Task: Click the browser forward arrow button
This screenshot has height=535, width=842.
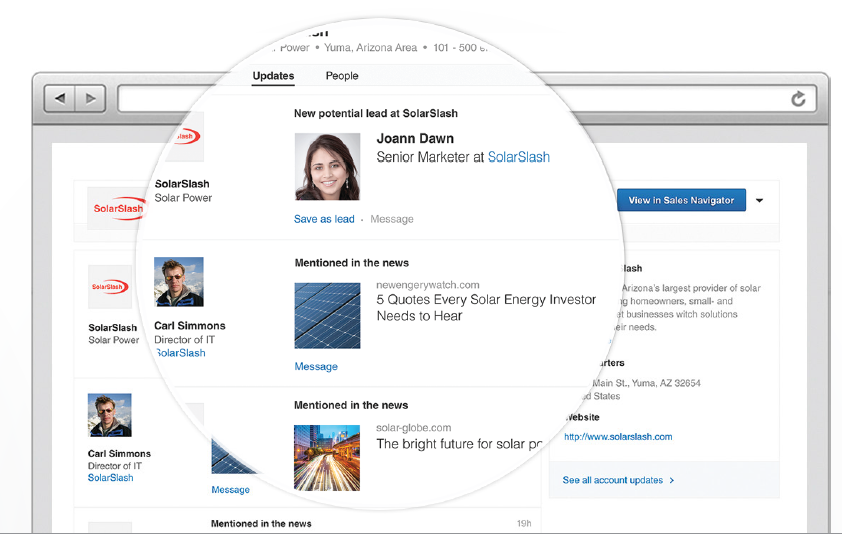Action: coord(90,98)
